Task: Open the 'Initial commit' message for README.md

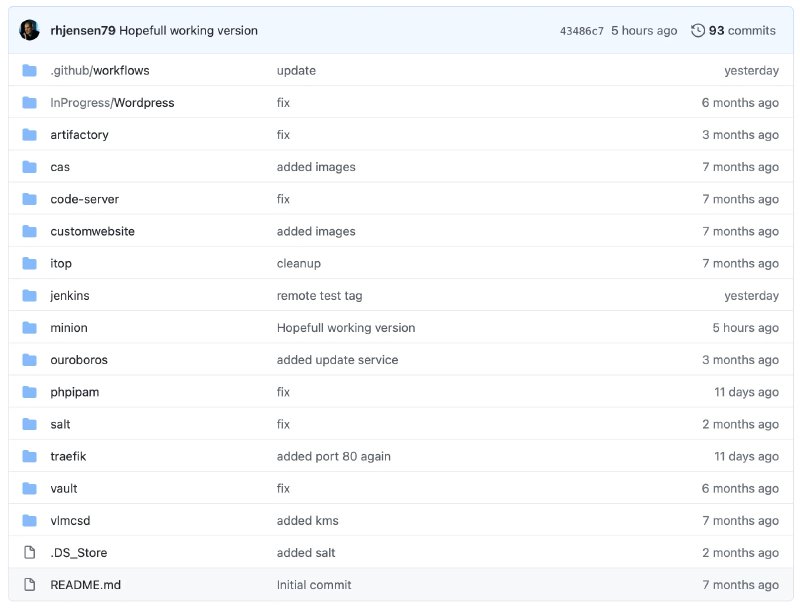Action: pyautogui.click(x=314, y=584)
